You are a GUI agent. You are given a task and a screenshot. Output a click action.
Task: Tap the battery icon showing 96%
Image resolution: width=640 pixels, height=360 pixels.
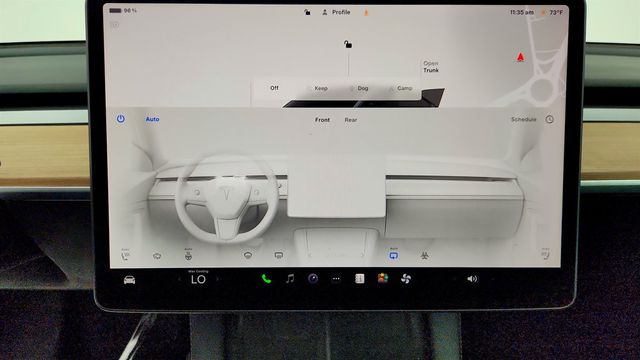coord(116,11)
